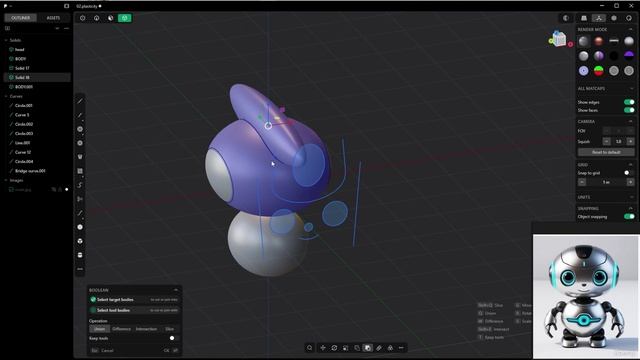The width and height of the screenshot is (640, 360).
Task: Collapse the Render Mode section
Action: click(x=631, y=29)
